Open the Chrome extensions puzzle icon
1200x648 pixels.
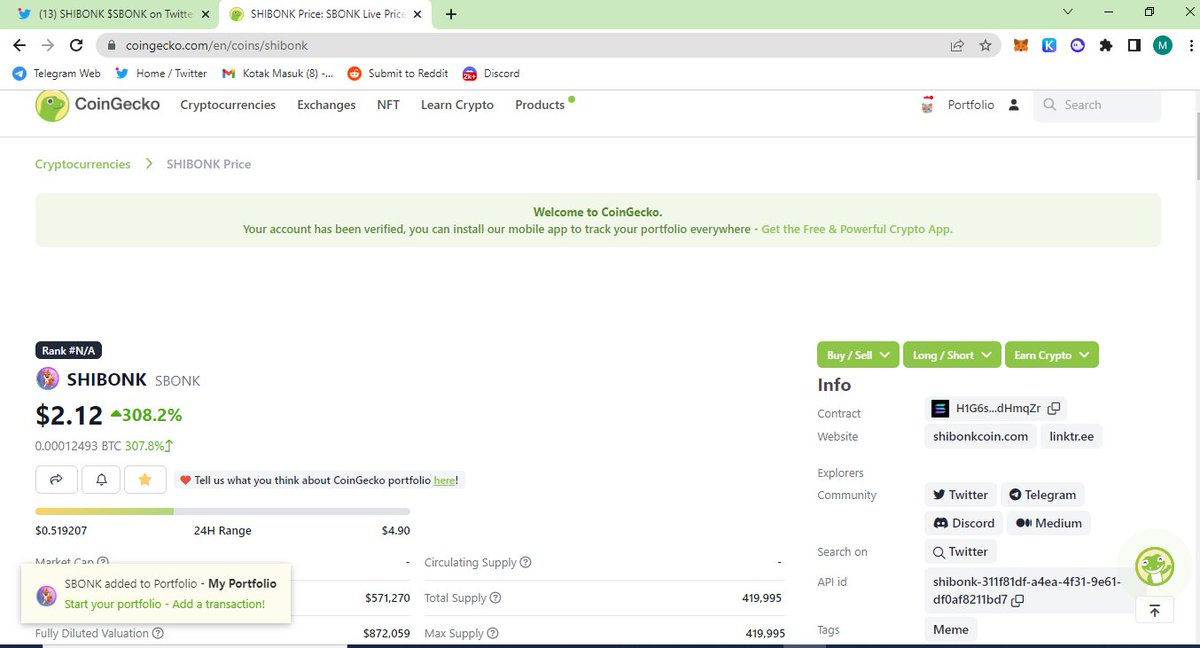(1105, 45)
